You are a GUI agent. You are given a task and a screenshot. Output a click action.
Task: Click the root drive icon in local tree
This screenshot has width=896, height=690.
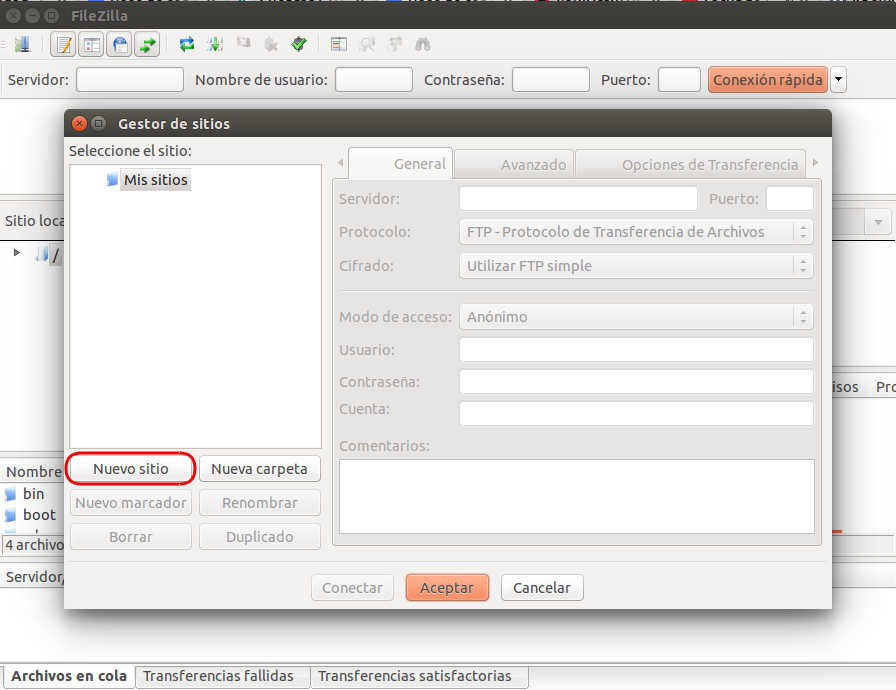click(42, 254)
